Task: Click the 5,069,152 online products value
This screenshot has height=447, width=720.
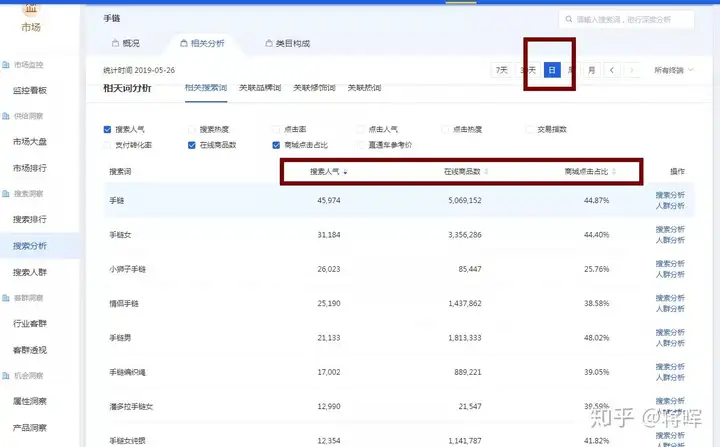Action: pos(465,201)
